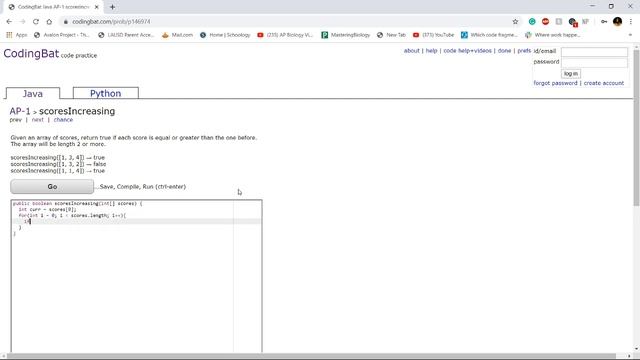640x360 pixels.
Task: Maximize or restore the Chrome window
Action: click(611, 7)
